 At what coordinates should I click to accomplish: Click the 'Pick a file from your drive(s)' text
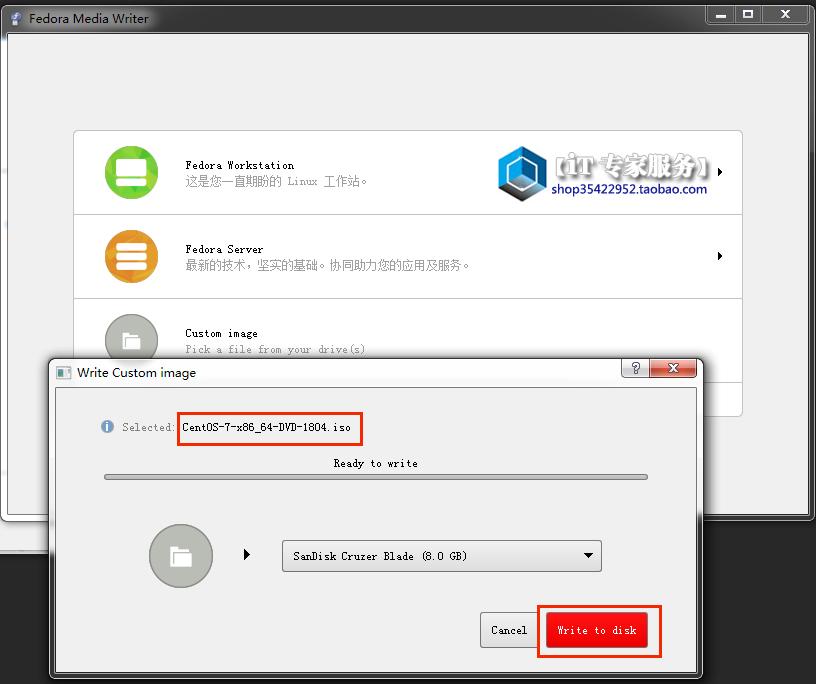275,349
